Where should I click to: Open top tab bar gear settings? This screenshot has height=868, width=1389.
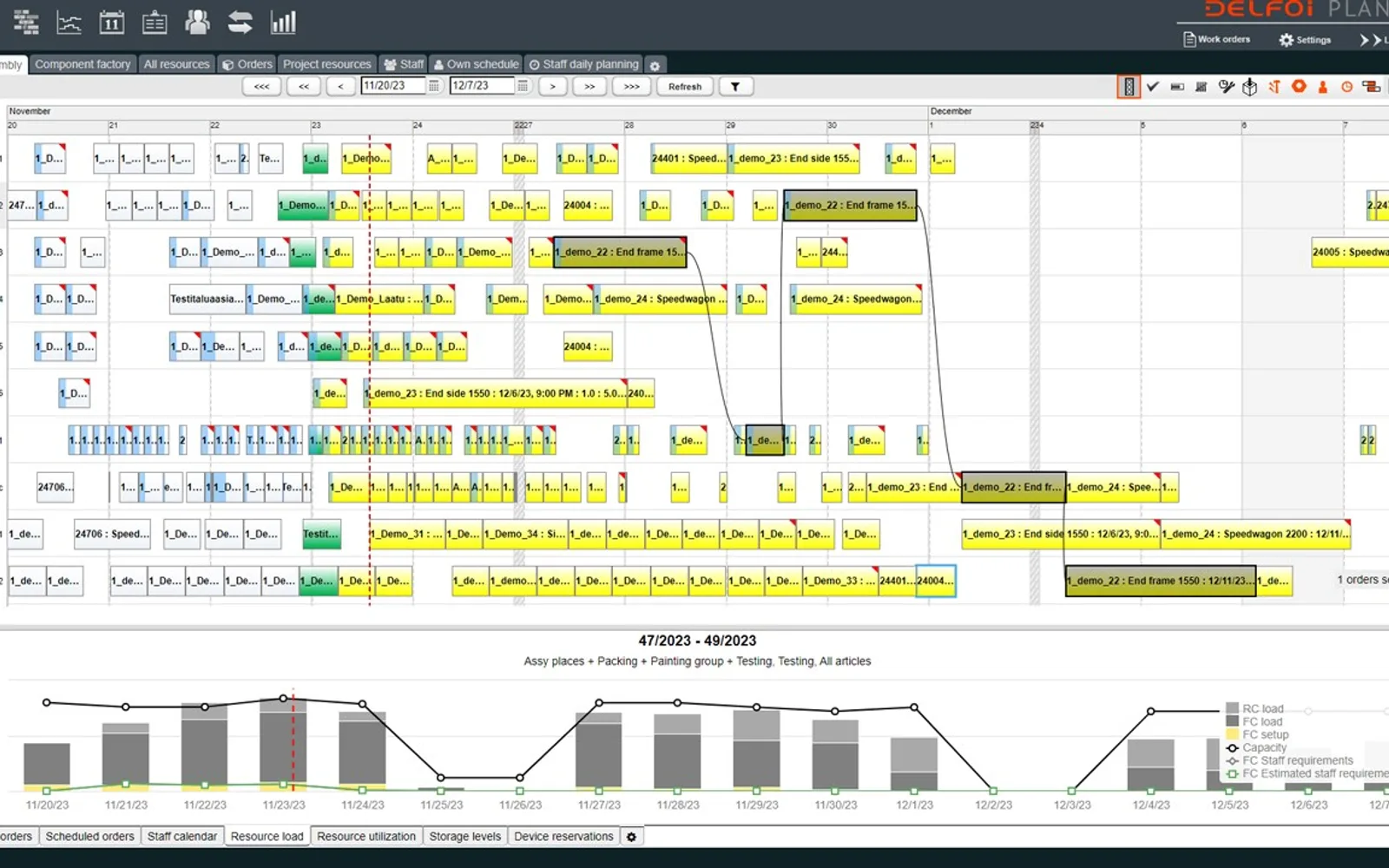click(655, 65)
